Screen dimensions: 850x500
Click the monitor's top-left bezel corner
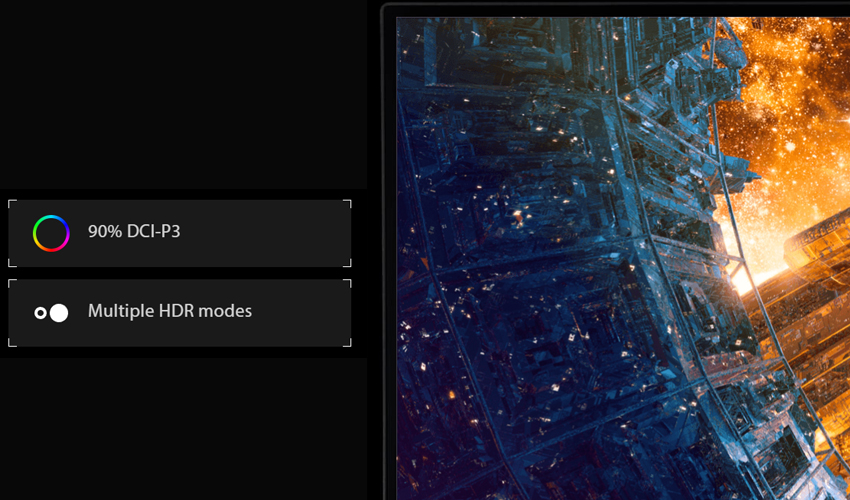pos(387,8)
